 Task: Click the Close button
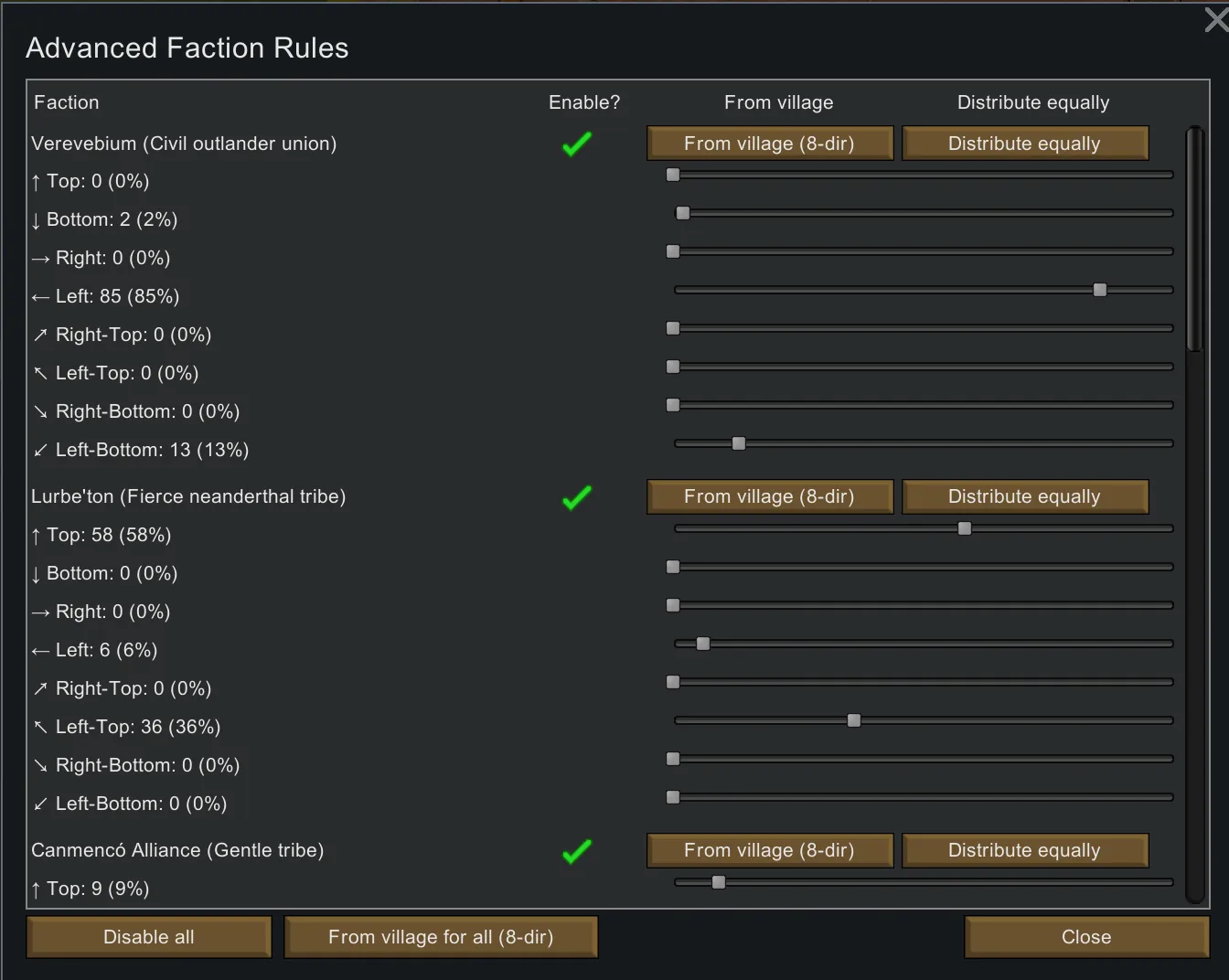1086,937
